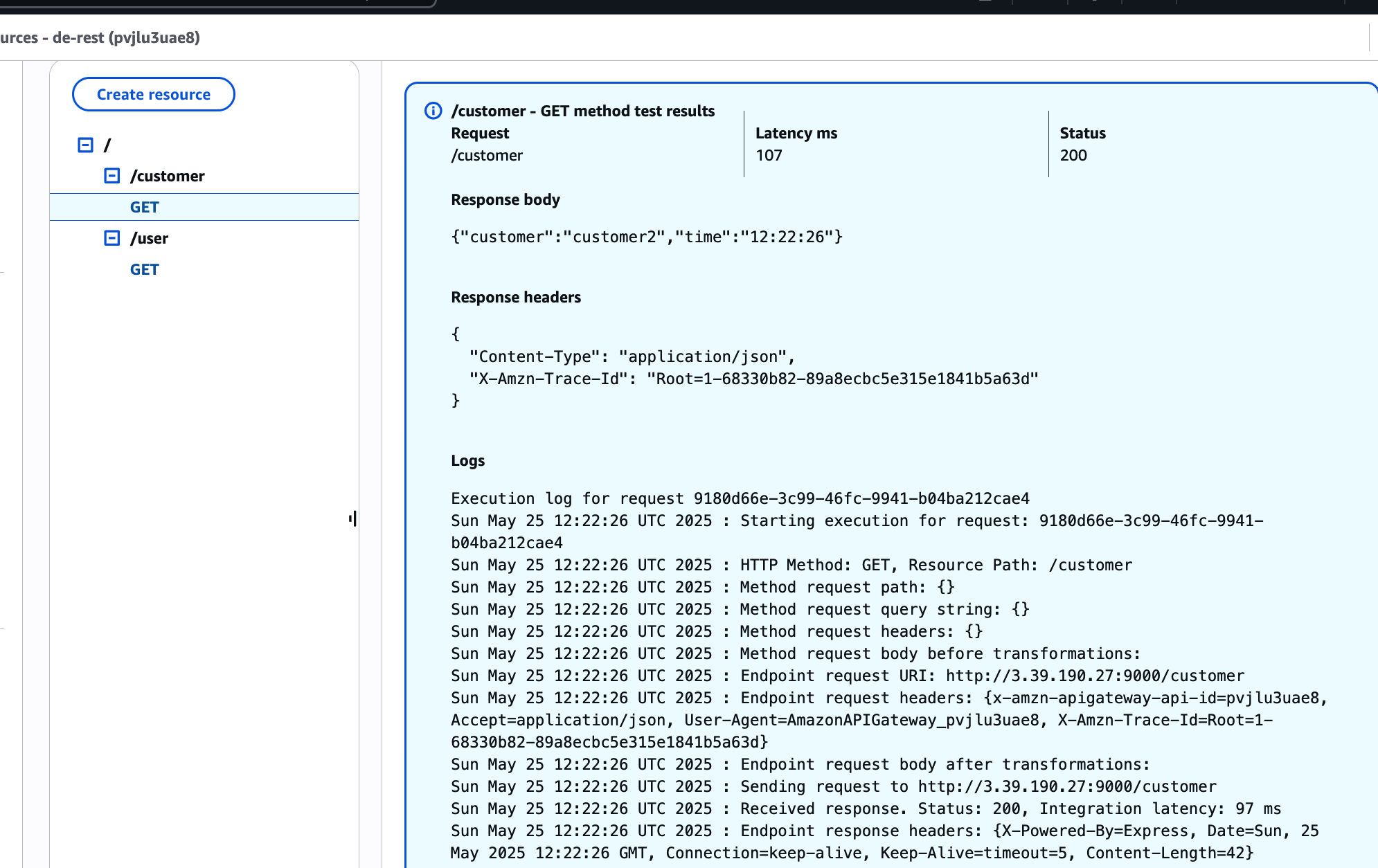Click the status value 200

1073,155
